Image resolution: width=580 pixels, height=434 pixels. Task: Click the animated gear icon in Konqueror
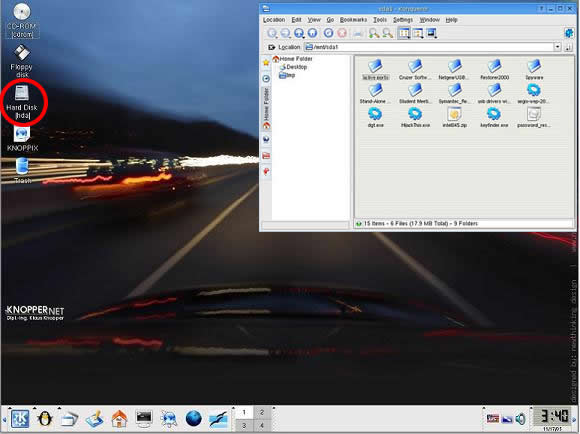(569, 33)
